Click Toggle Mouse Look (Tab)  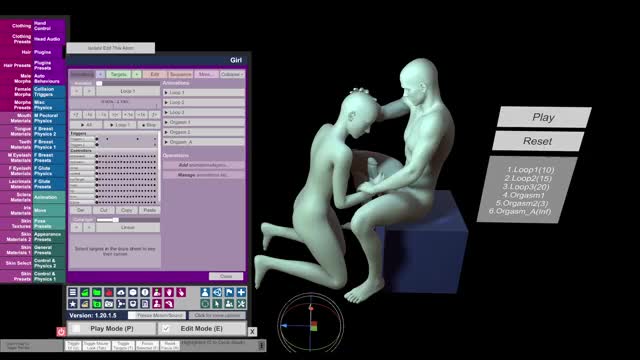click(96, 346)
